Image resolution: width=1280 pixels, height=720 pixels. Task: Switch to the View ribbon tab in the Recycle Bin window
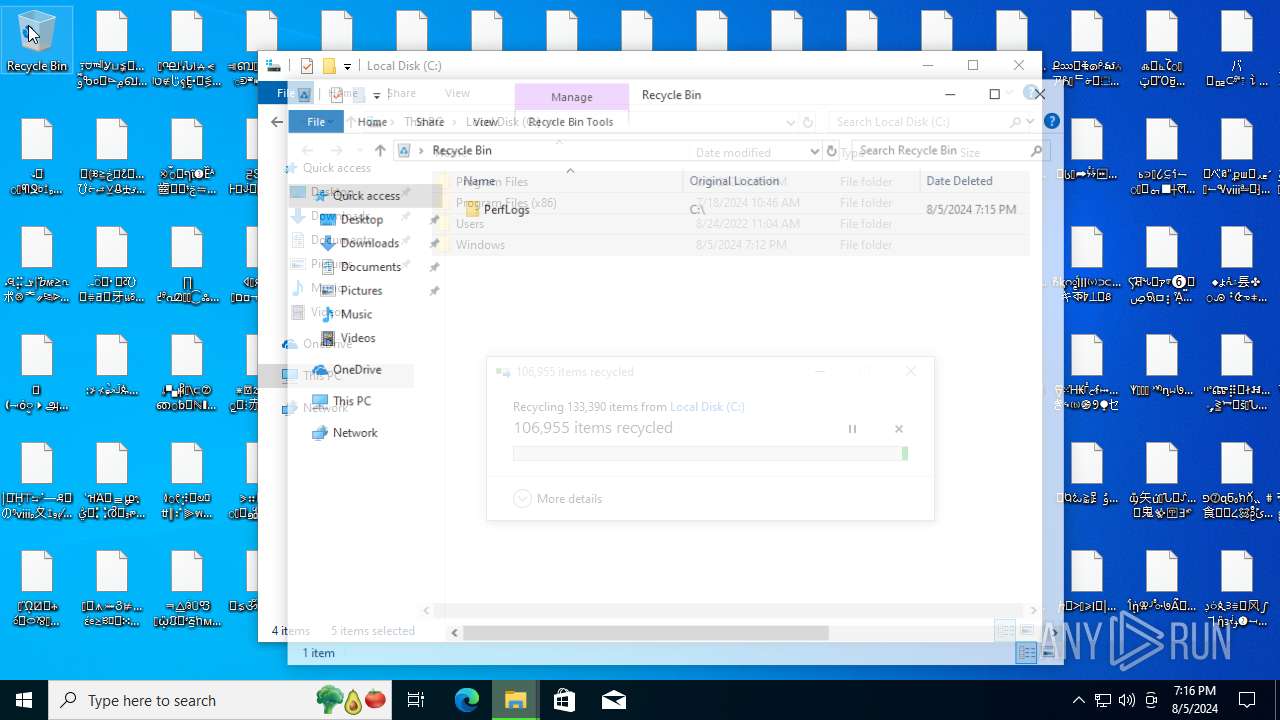pos(485,122)
